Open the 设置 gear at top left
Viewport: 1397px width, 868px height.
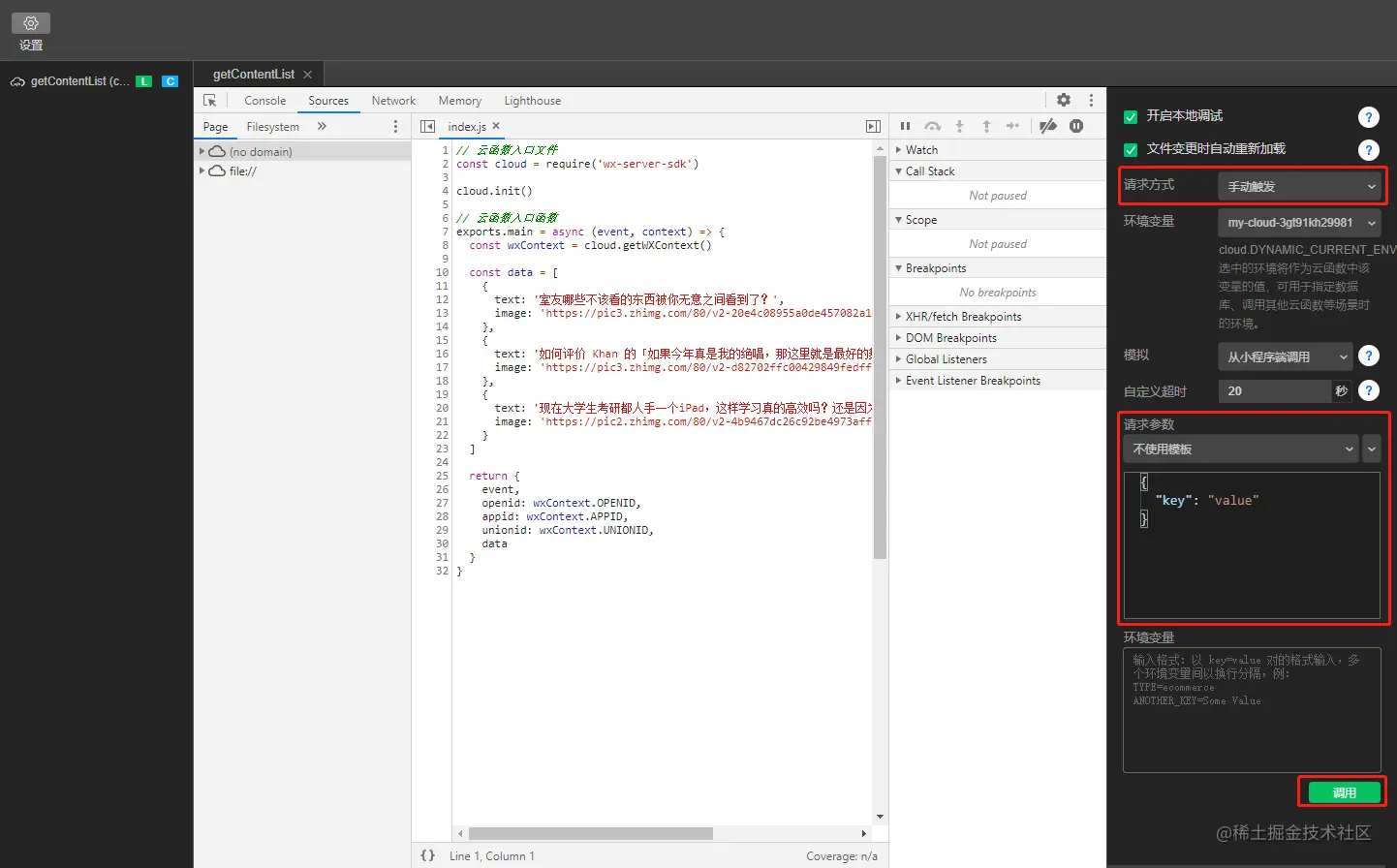31,23
